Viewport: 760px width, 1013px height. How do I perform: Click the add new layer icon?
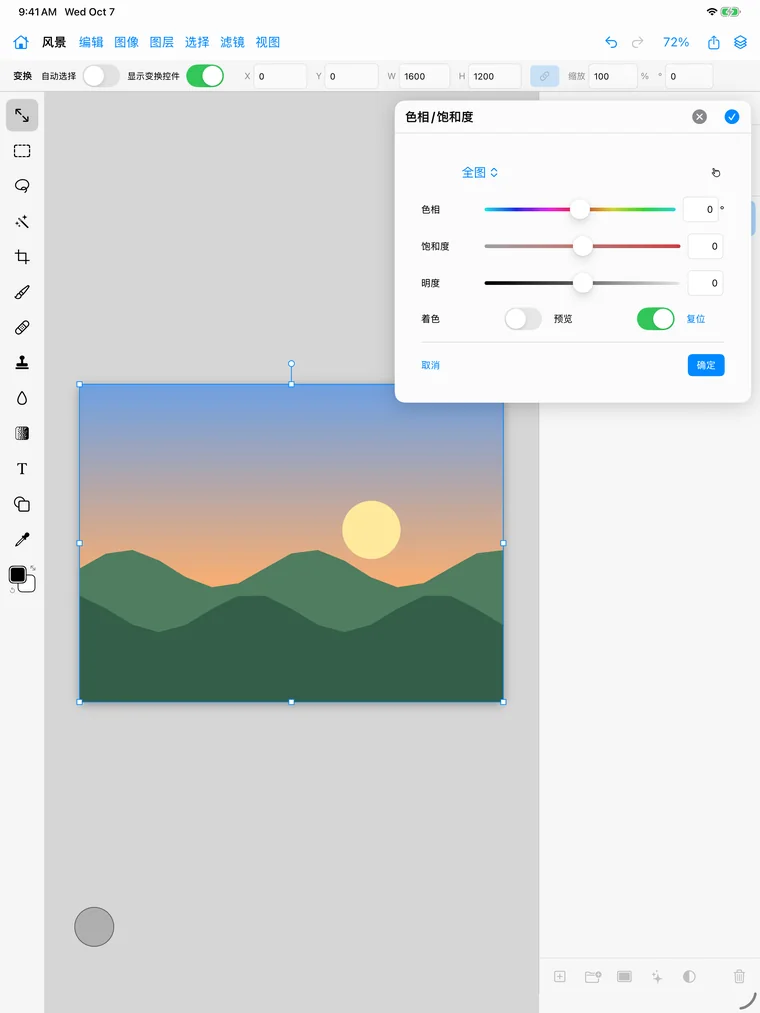point(560,977)
